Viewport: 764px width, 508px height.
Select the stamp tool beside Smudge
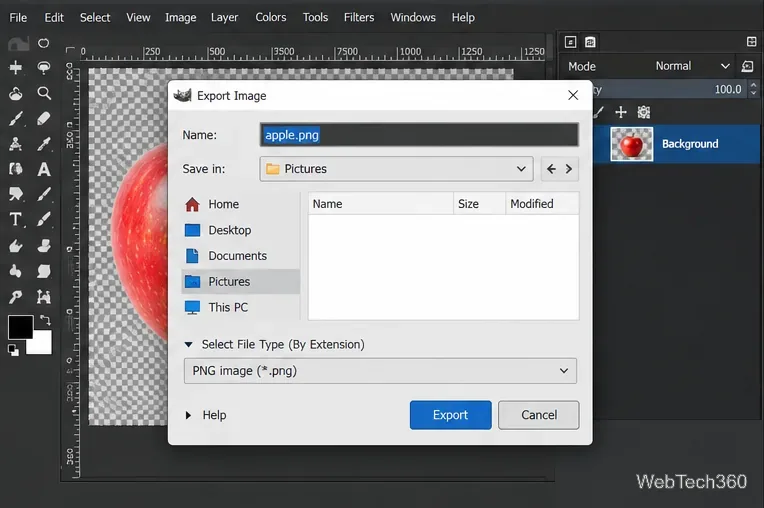tap(44, 246)
